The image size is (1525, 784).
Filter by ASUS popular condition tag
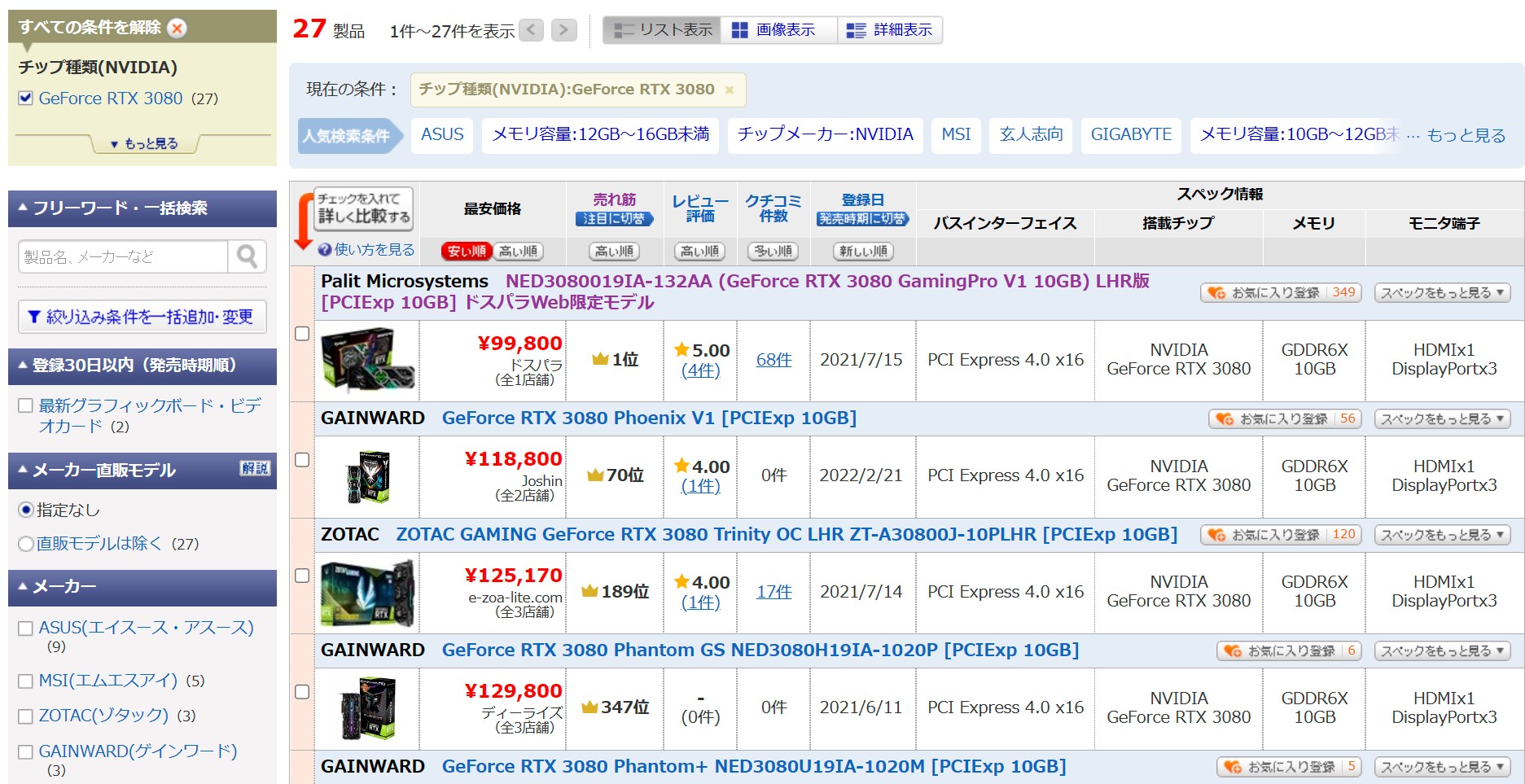tap(442, 135)
